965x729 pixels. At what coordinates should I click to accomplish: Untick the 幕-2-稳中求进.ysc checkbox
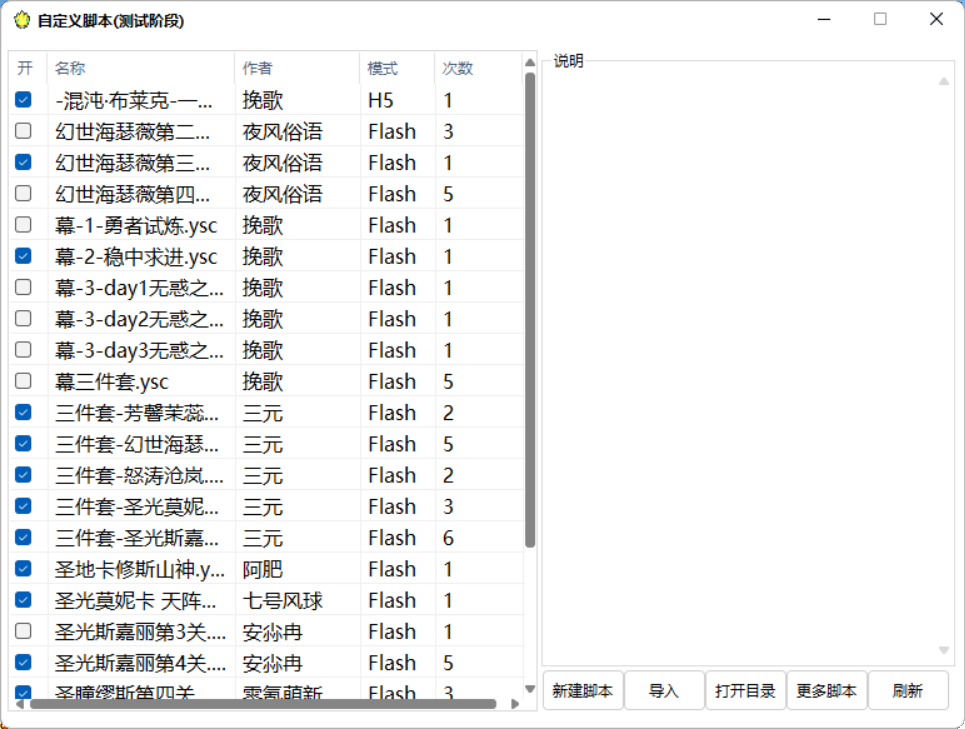[23, 256]
